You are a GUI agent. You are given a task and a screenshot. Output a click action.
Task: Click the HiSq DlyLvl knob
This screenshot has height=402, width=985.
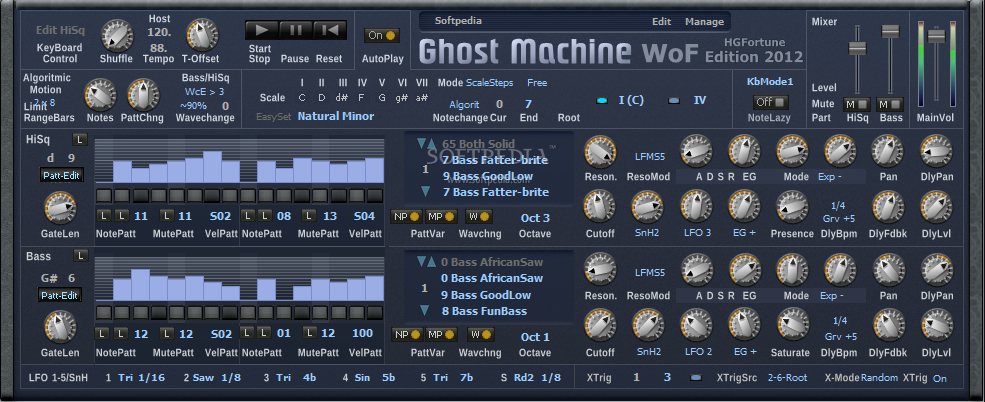click(x=936, y=207)
